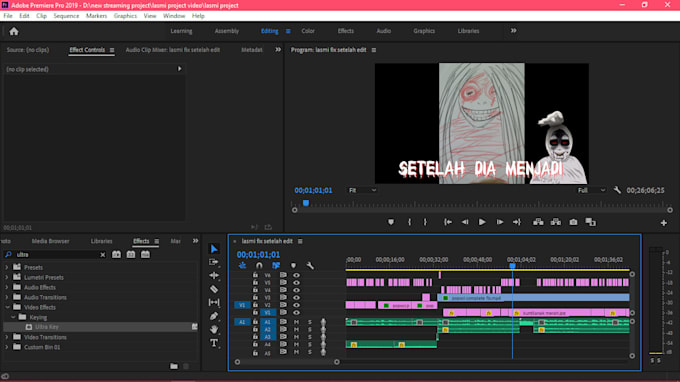Click the Home icon
Screen dimensions: 680x382
14,31
